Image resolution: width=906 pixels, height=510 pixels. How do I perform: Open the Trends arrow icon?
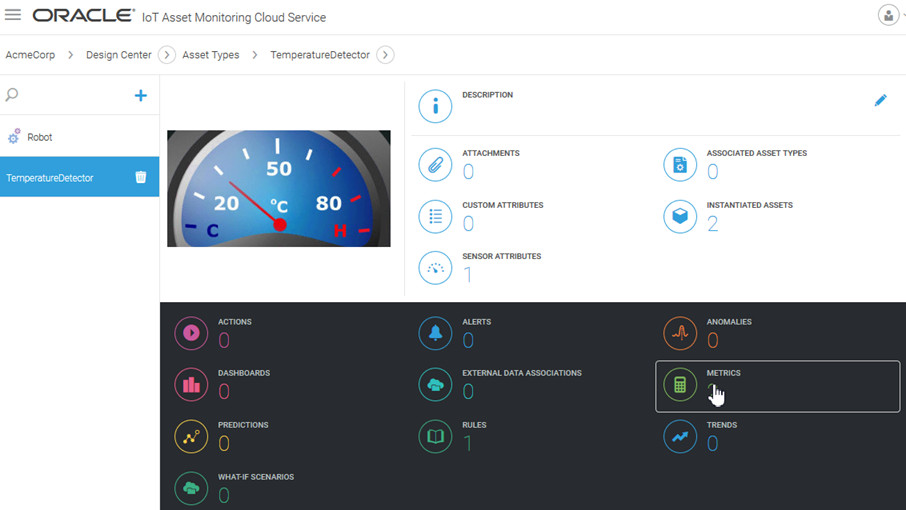680,437
